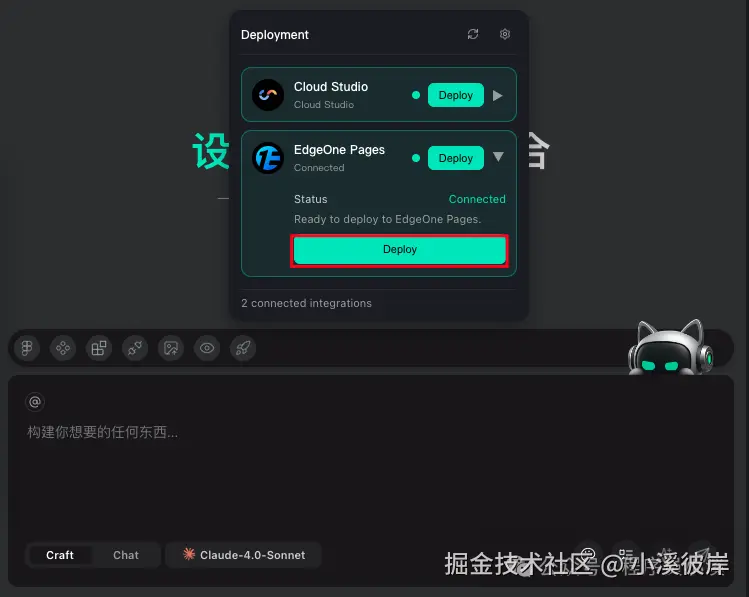Open the Claude-4.0-Sonnet model selector
This screenshot has height=597, width=749.
pyautogui.click(x=244, y=555)
